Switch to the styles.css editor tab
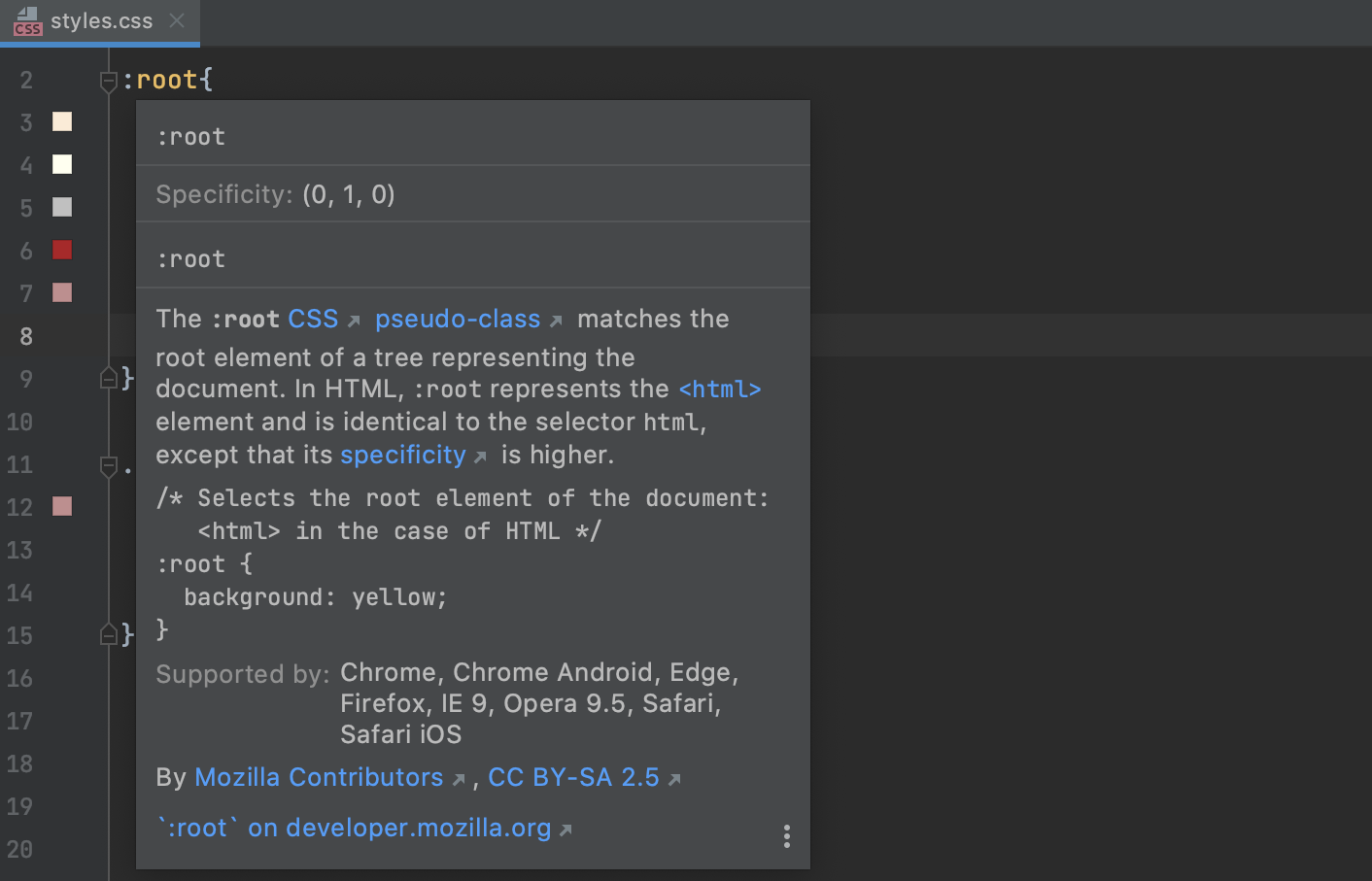This screenshot has width=1372, height=881. click(102, 20)
